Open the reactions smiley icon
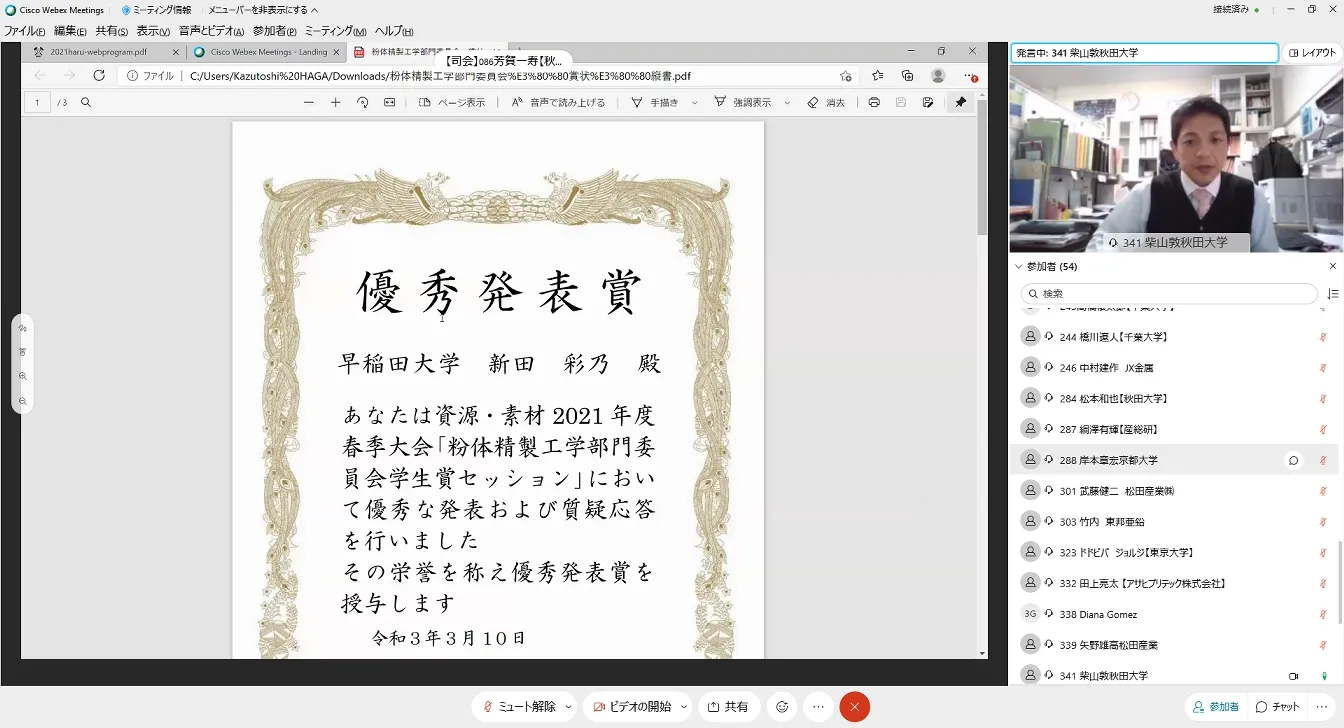This screenshot has height=728, width=1344. pos(782,706)
